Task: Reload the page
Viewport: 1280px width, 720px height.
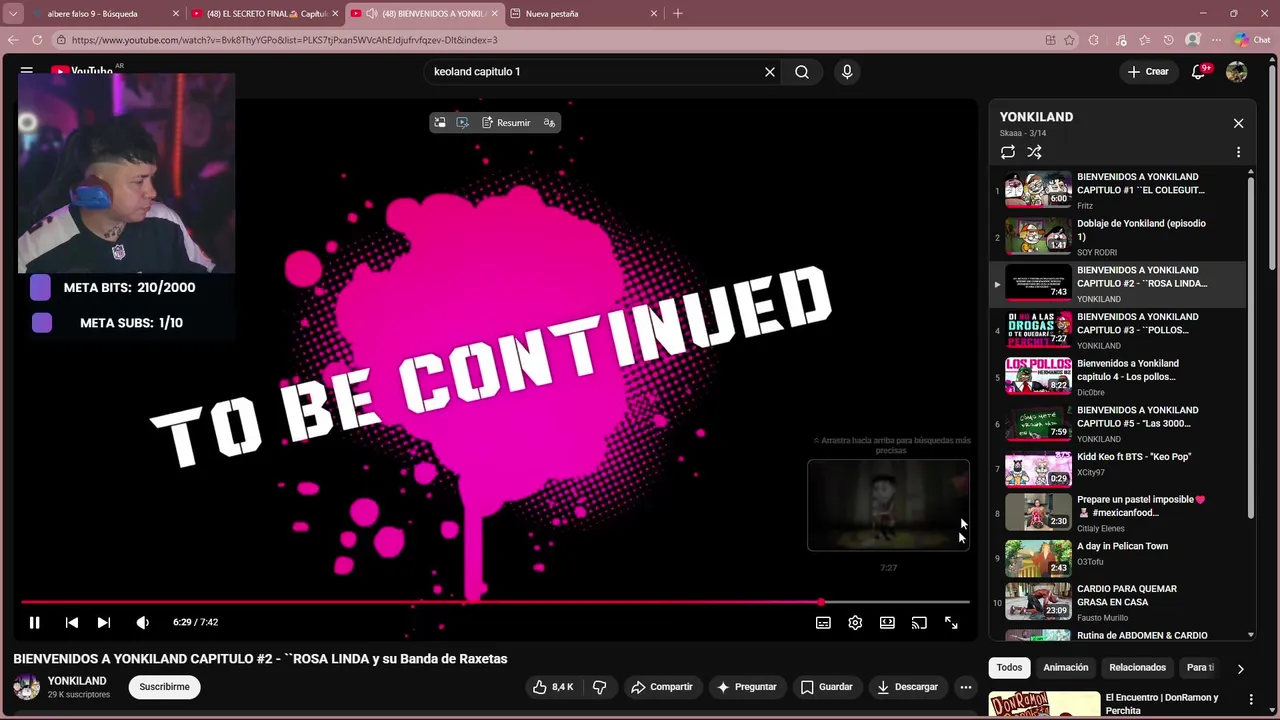Action: (37, 40)
